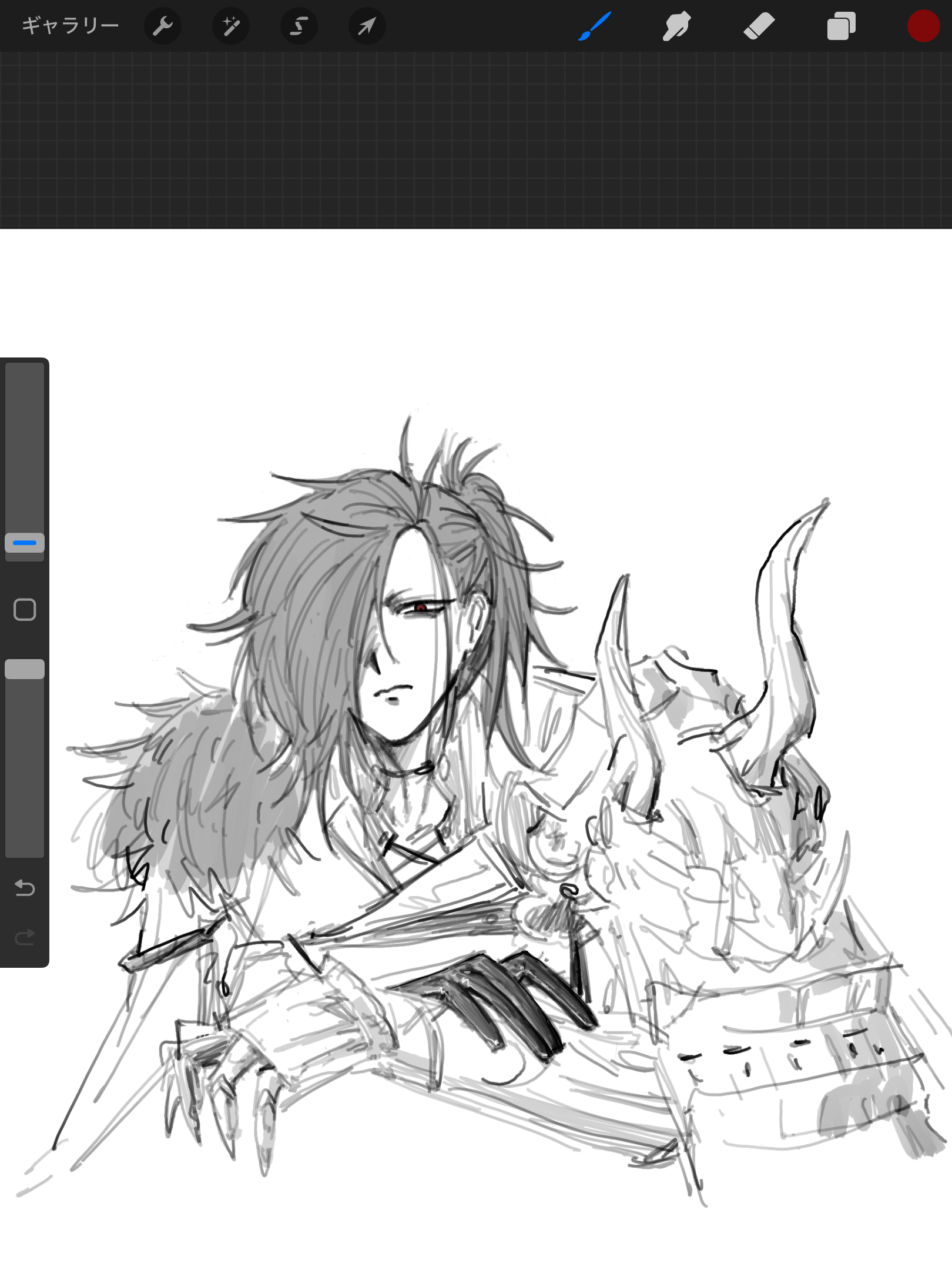Open the Layers panel

pos(841,26)
